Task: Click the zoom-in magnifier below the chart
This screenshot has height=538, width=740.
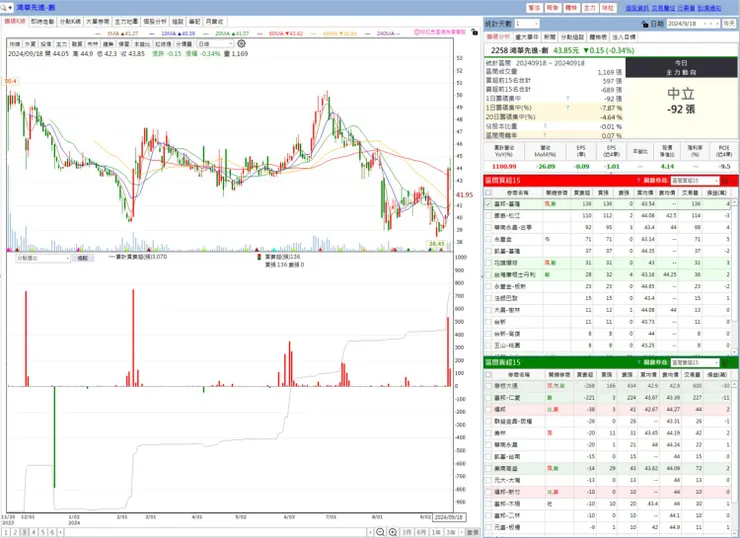Action: [x=393, y=532]
